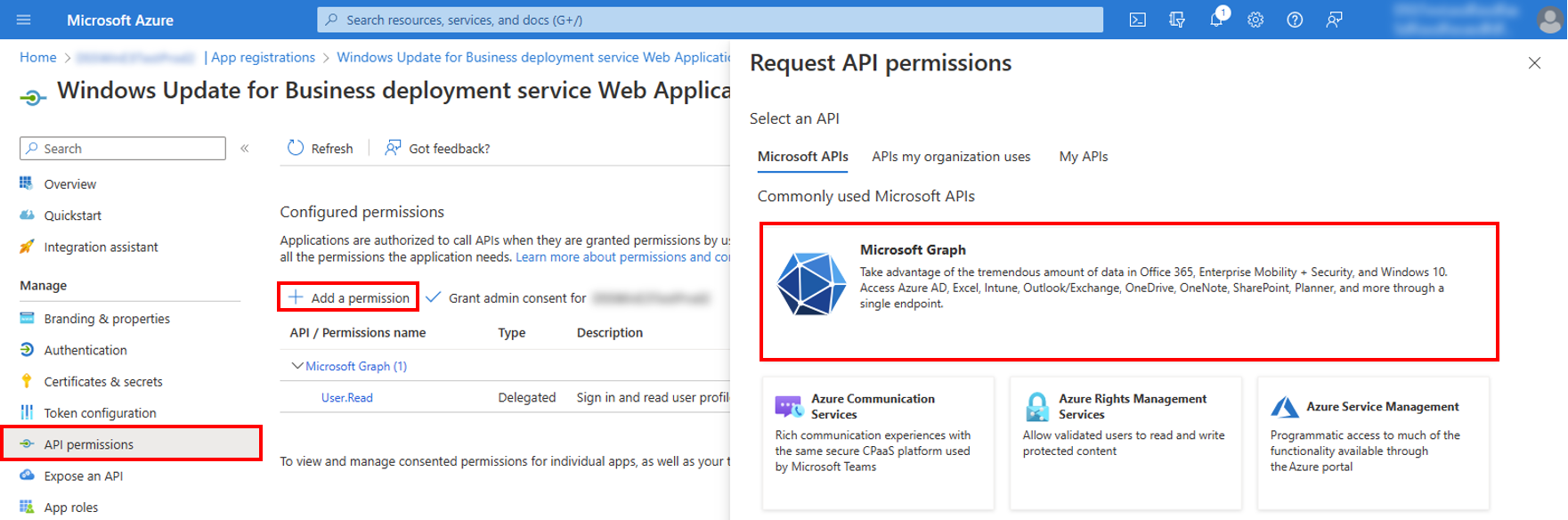
Task: Select Azure Service Management card title
Action: click(1383, 407)
